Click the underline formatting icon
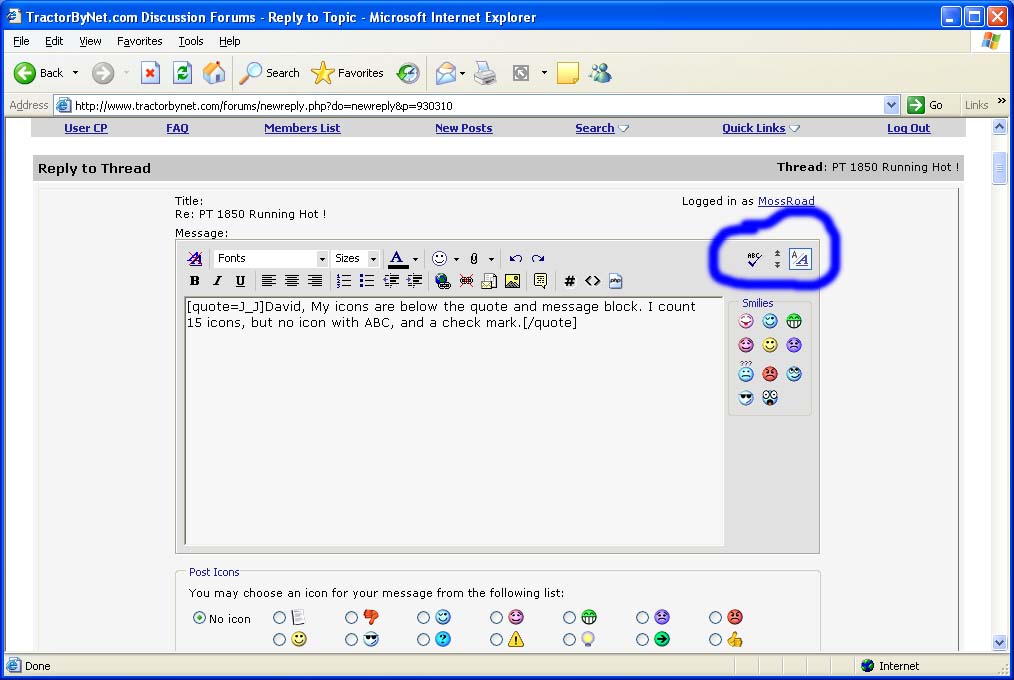 pyautogui.click(x=240, y=281)
